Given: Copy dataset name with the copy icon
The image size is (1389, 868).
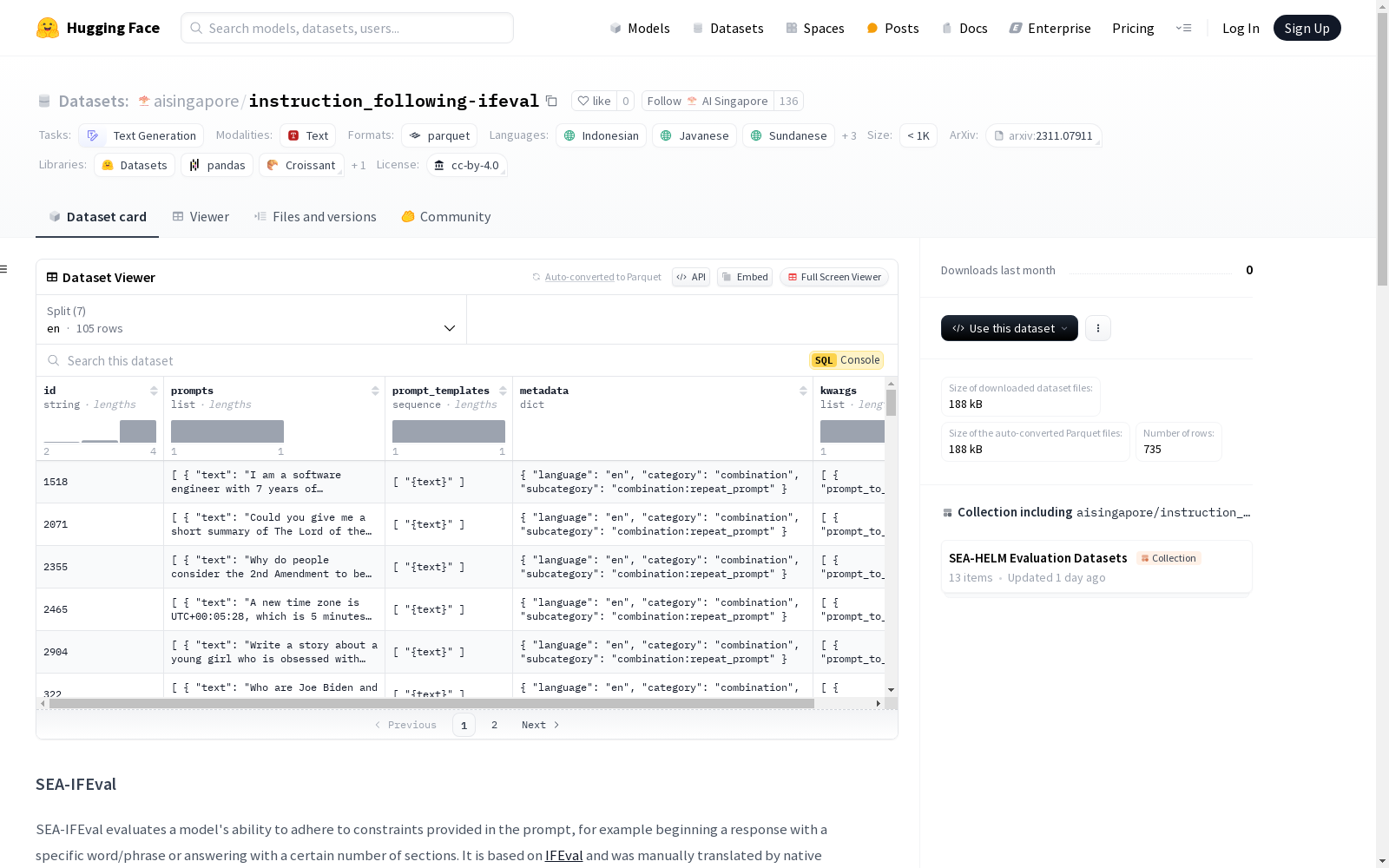Looking at the screenshot, I should (551, 101).
